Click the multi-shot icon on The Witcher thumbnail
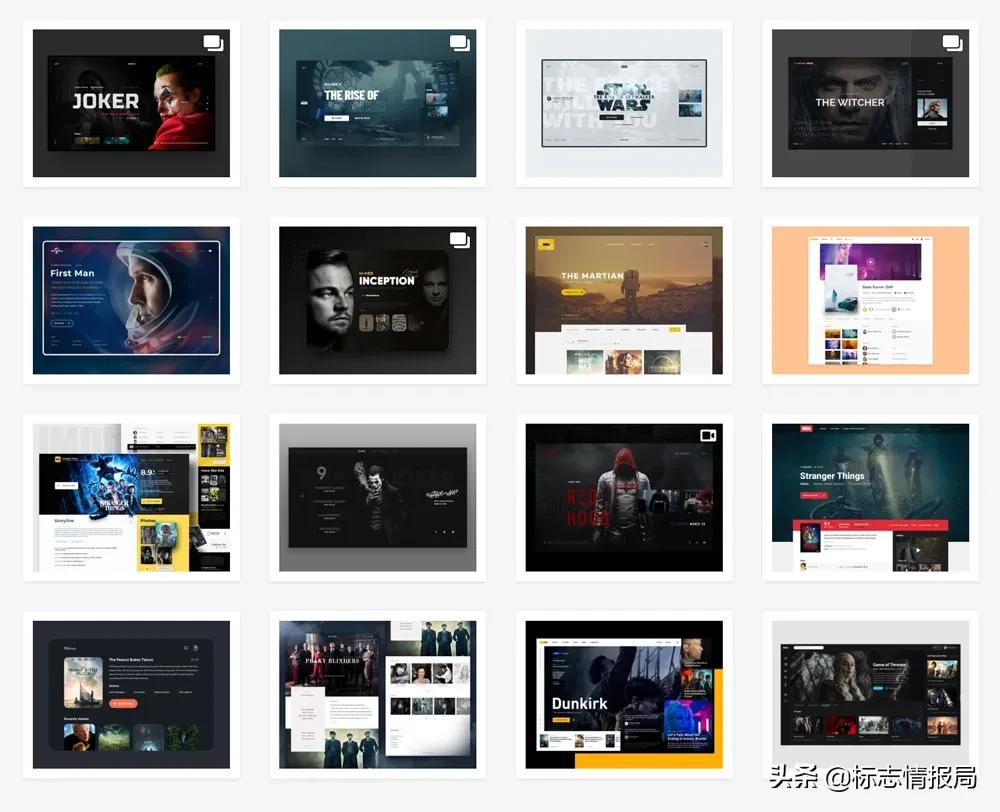This screenshot has width=1000, height=812. [x=952, y=43]
